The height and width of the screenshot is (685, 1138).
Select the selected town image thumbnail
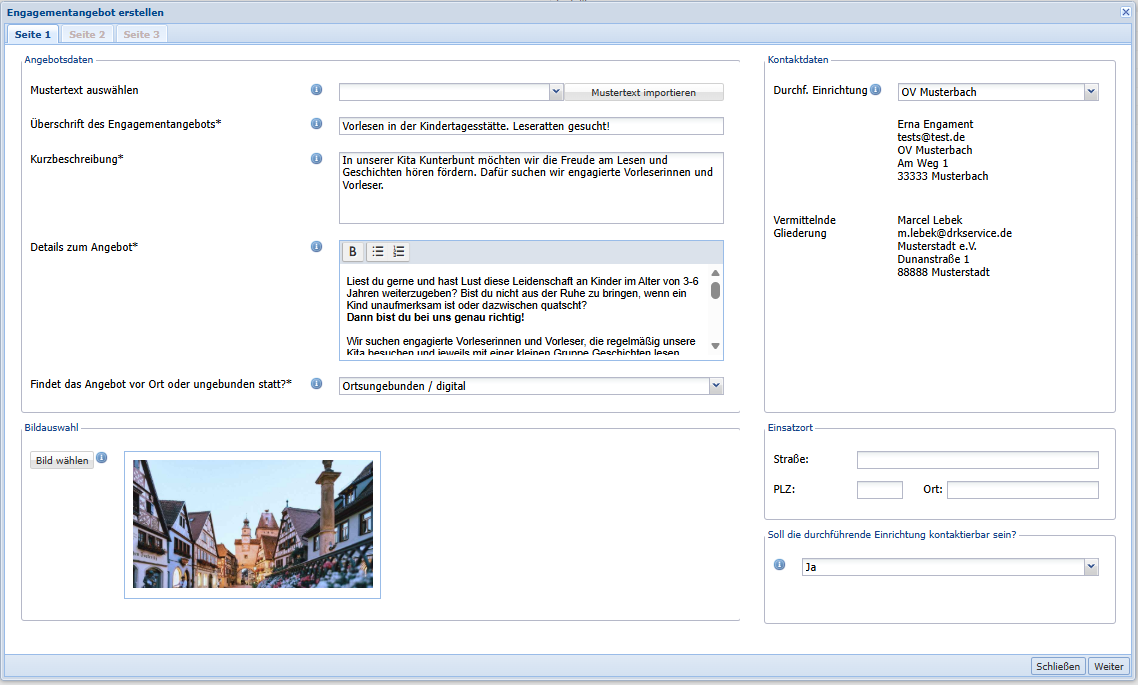[252, 524]
